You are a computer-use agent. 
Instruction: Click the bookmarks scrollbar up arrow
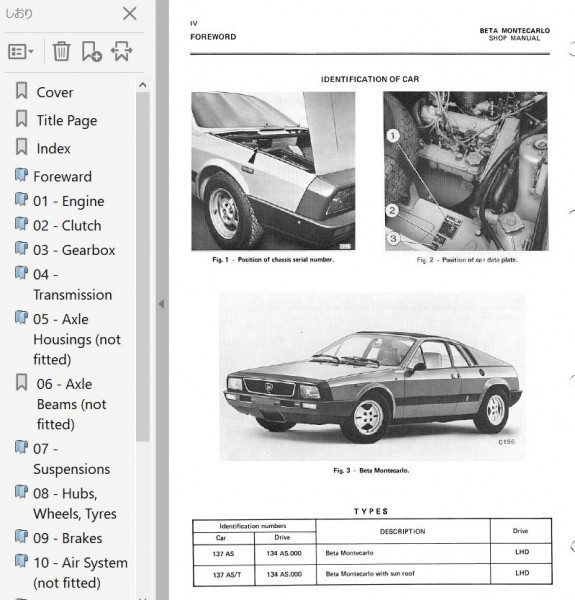point(143,85)
